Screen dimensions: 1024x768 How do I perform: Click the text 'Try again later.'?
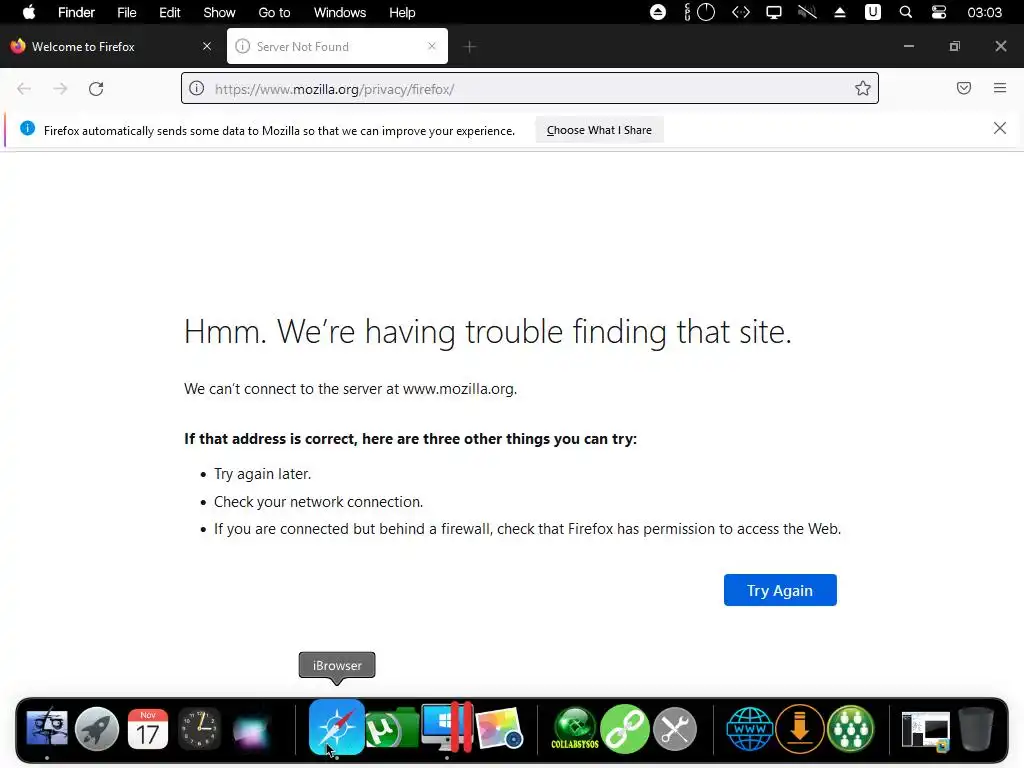pos(263,473)
